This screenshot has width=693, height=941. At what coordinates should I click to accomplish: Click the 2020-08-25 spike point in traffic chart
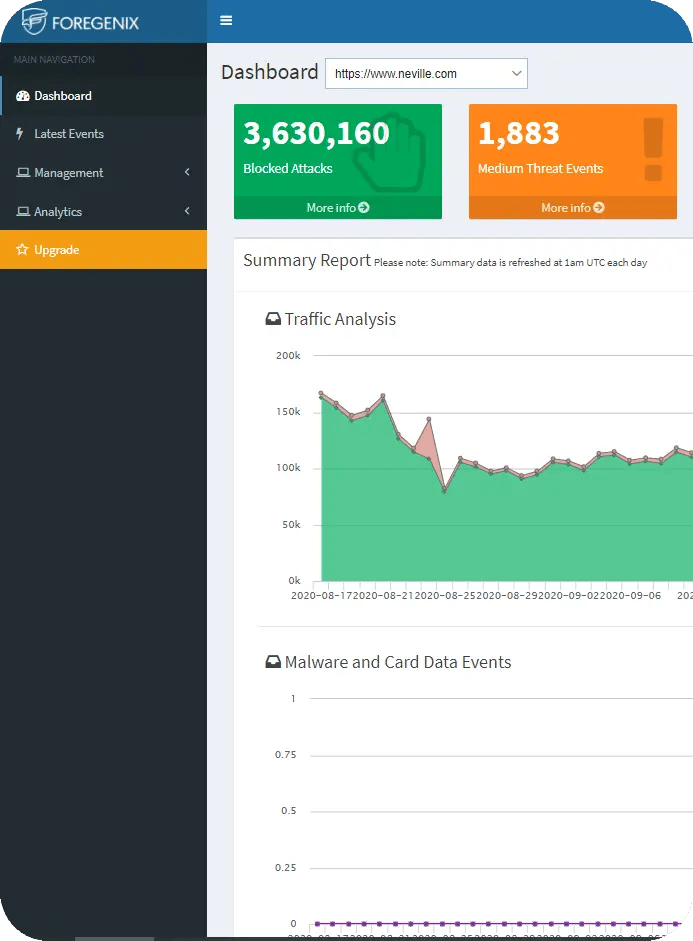click(x=429, y=419)
